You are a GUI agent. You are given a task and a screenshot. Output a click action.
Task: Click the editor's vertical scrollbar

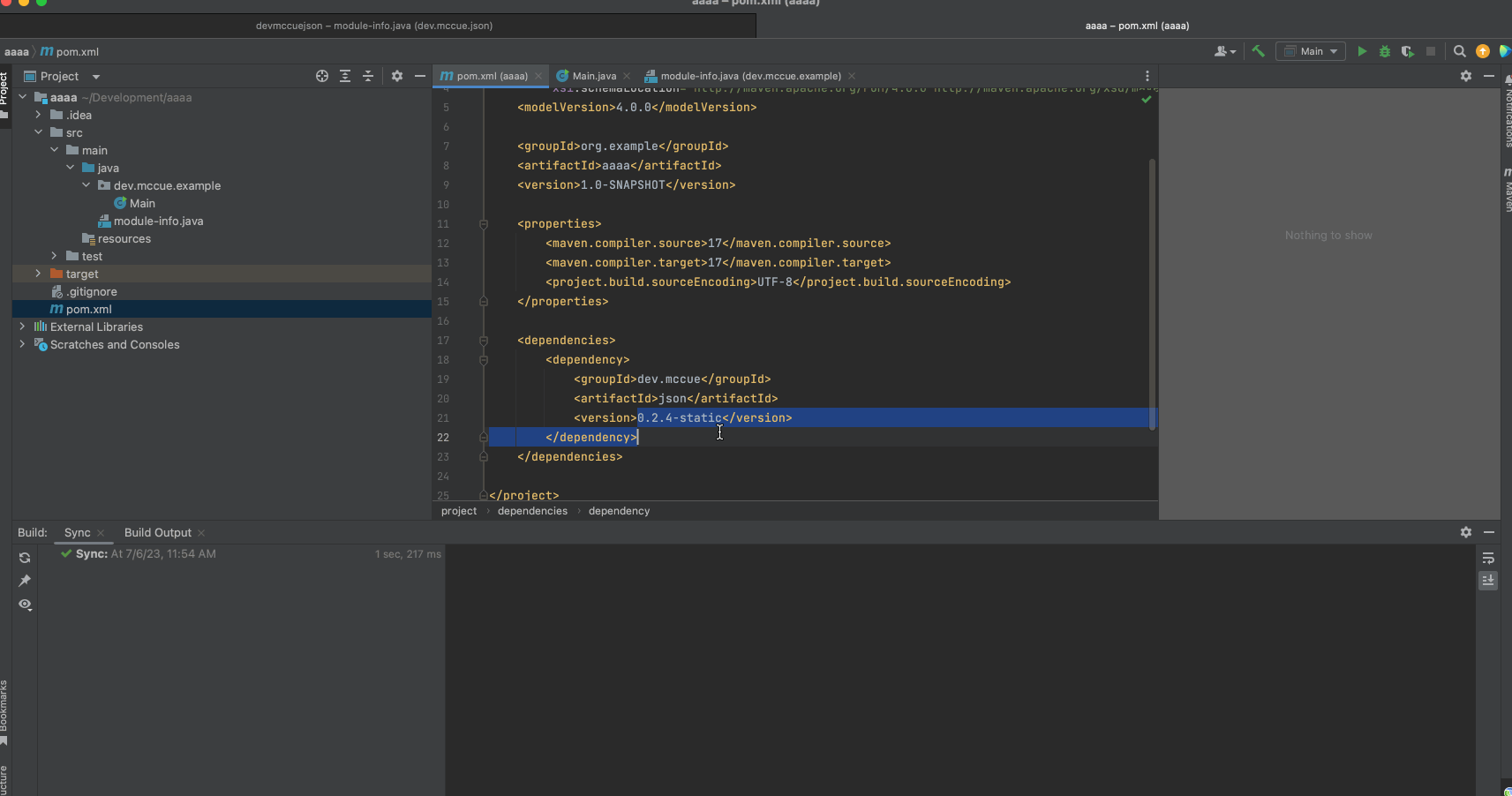point(1153,291)
